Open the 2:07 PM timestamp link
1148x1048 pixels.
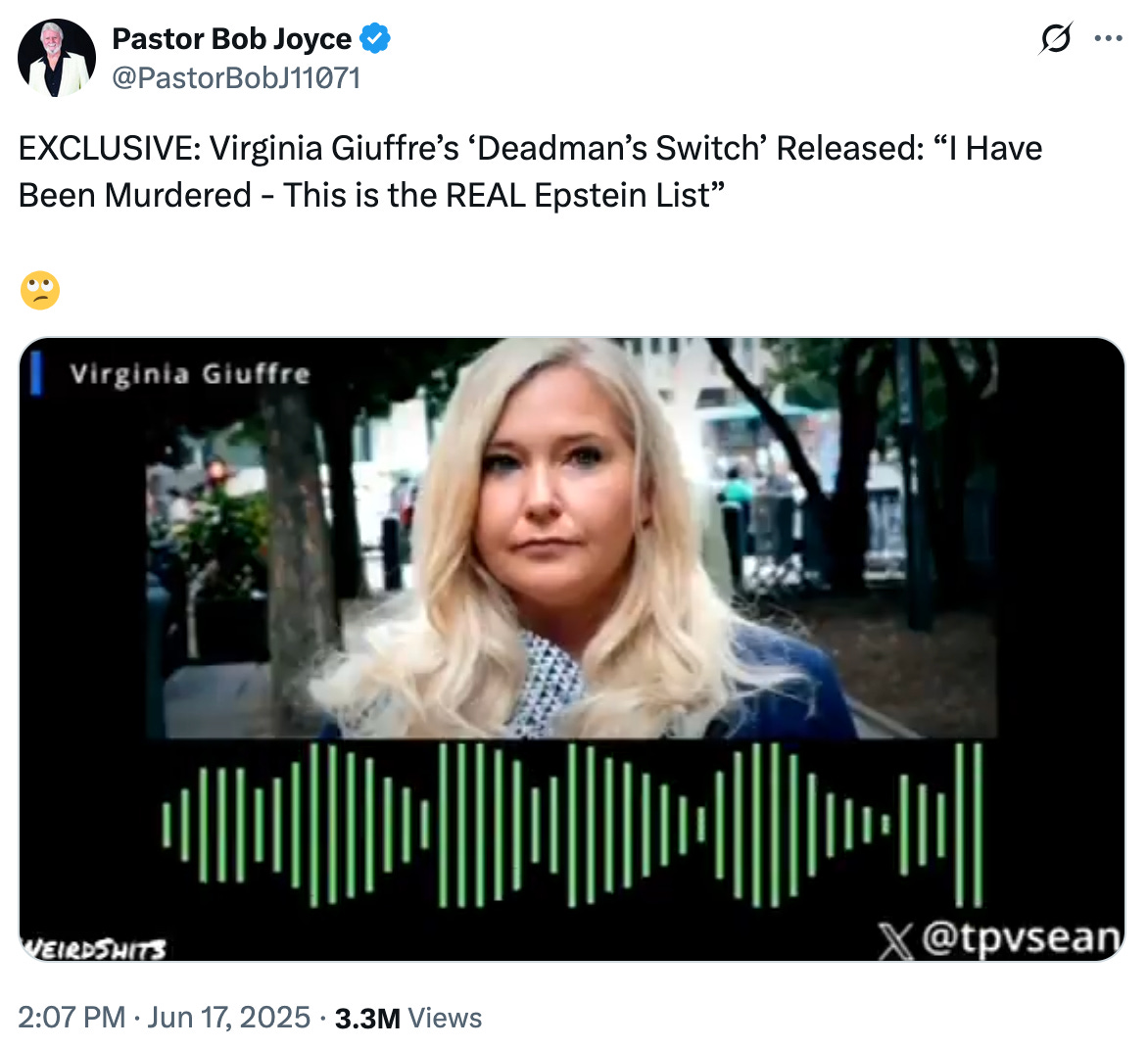tap(72, 1018)
